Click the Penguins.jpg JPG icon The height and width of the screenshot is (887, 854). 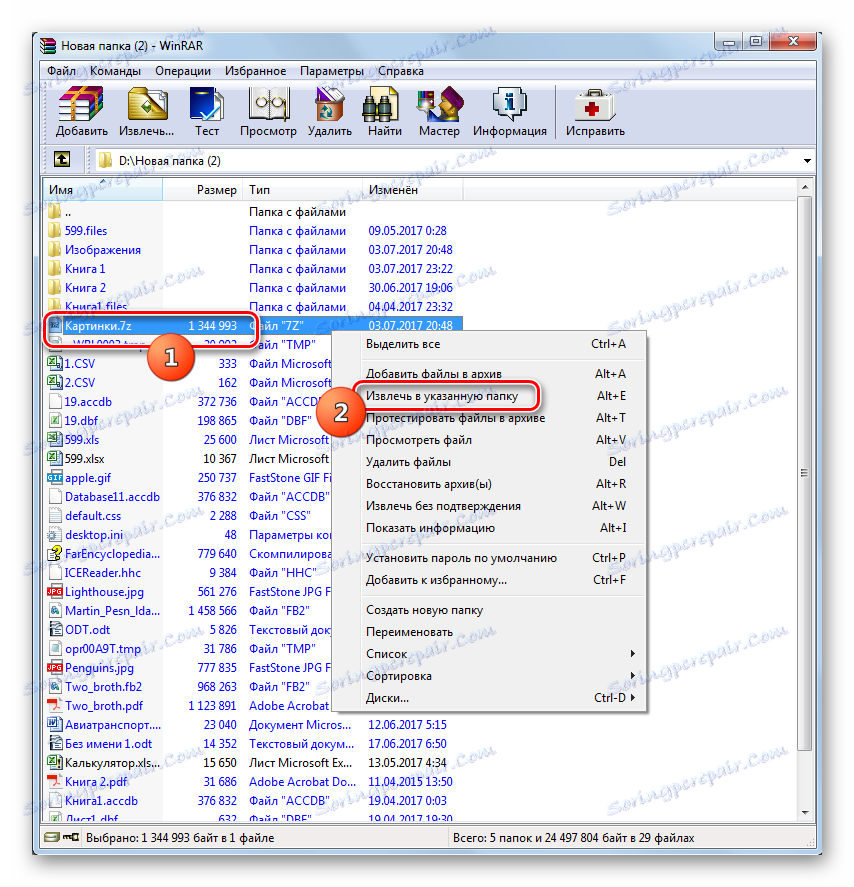coord(54,668)
